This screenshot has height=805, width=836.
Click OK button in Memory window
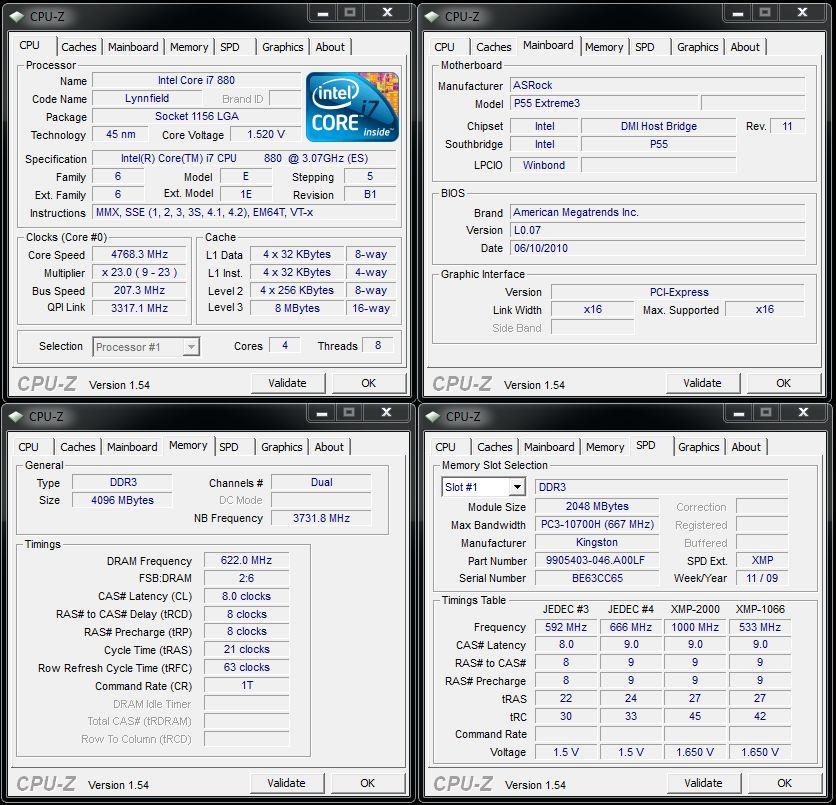(x=367, y=783)
